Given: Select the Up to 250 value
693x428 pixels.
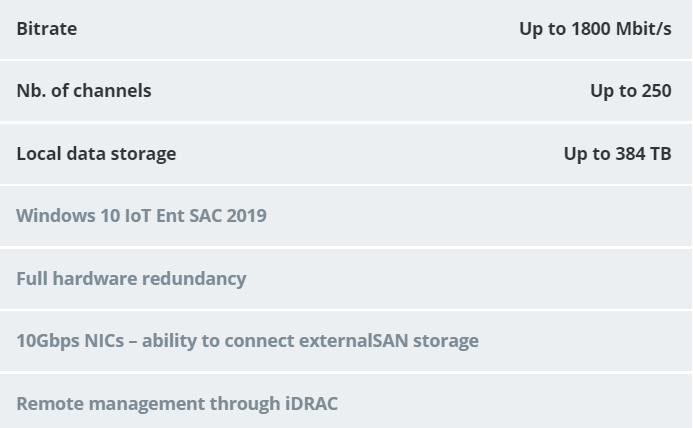Looking at the screenshot, I should (x=631, y=91).
